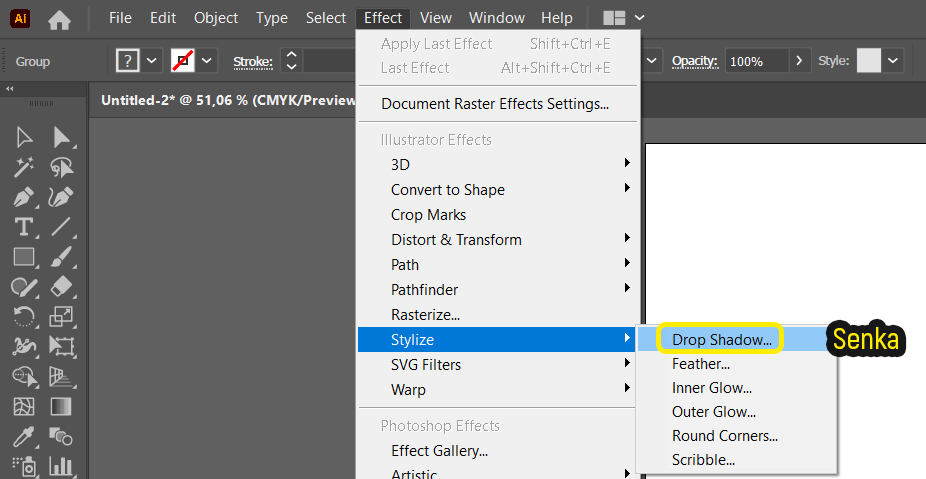This screenshot has width=926, height=479.
Task: Expand the Style dropdown
Action: coord(893,61)
